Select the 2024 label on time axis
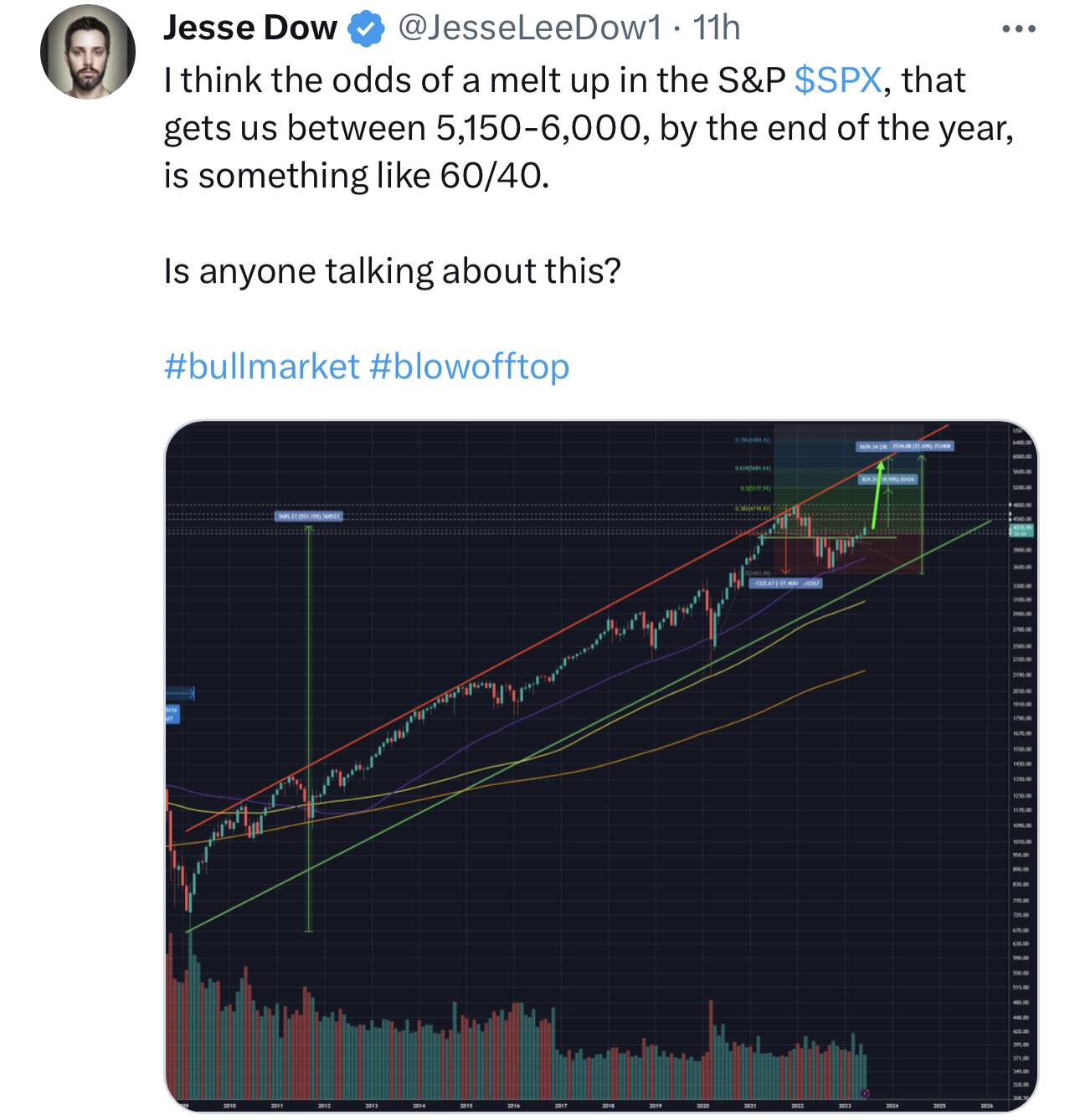1080x1120 pixels. [x=892, y=1106]
